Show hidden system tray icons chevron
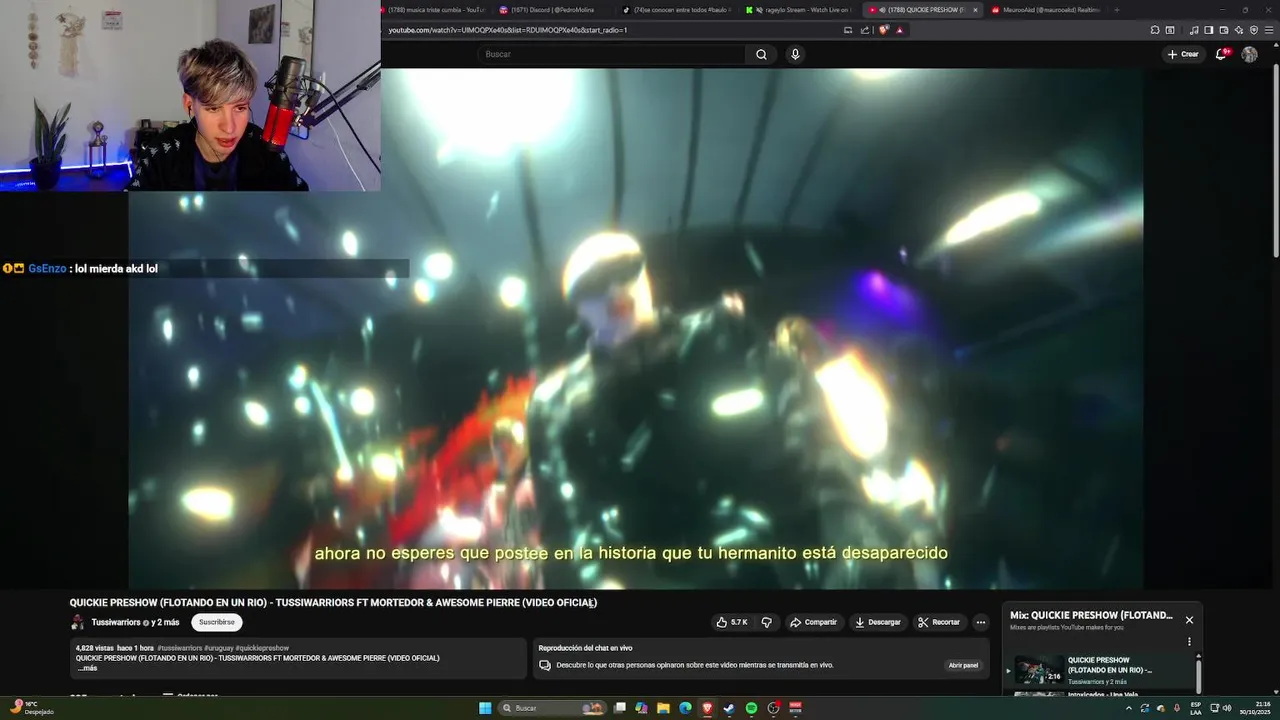 click(x=1129, y=708)
